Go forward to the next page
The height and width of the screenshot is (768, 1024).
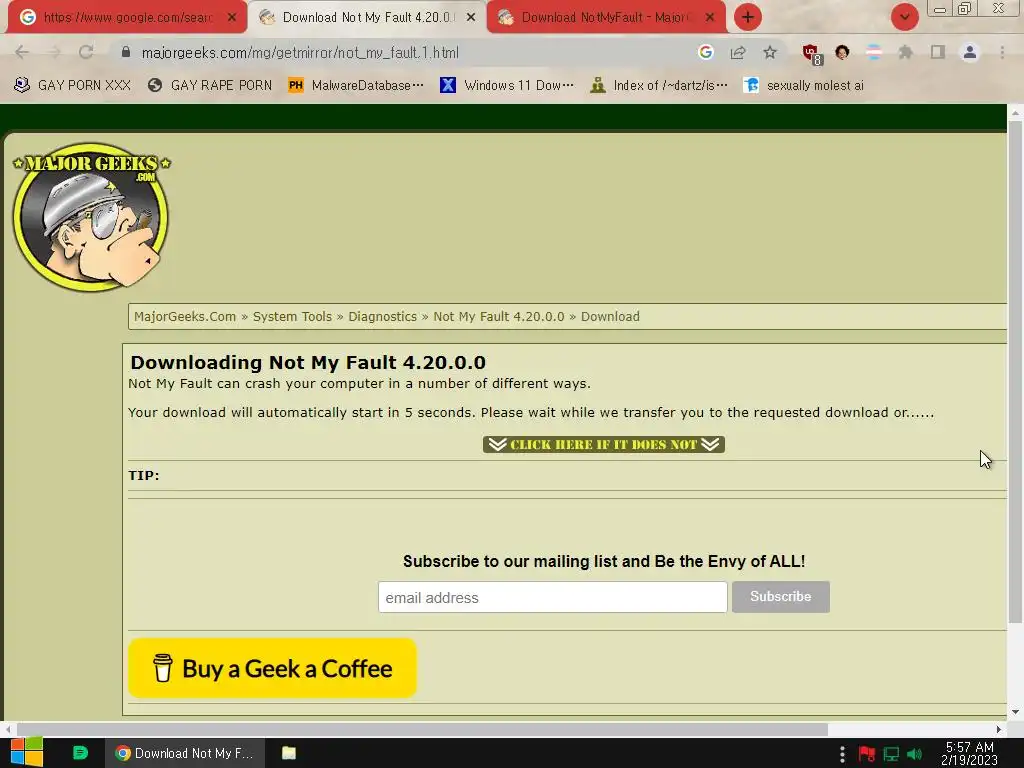tap(54, 53)
